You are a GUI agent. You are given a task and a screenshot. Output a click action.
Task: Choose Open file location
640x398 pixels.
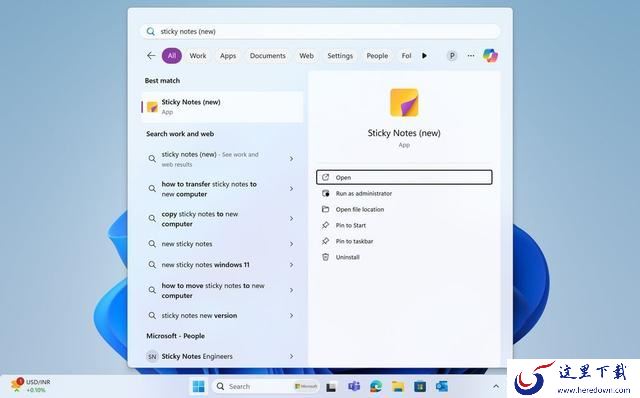click(x=404, y=209)
